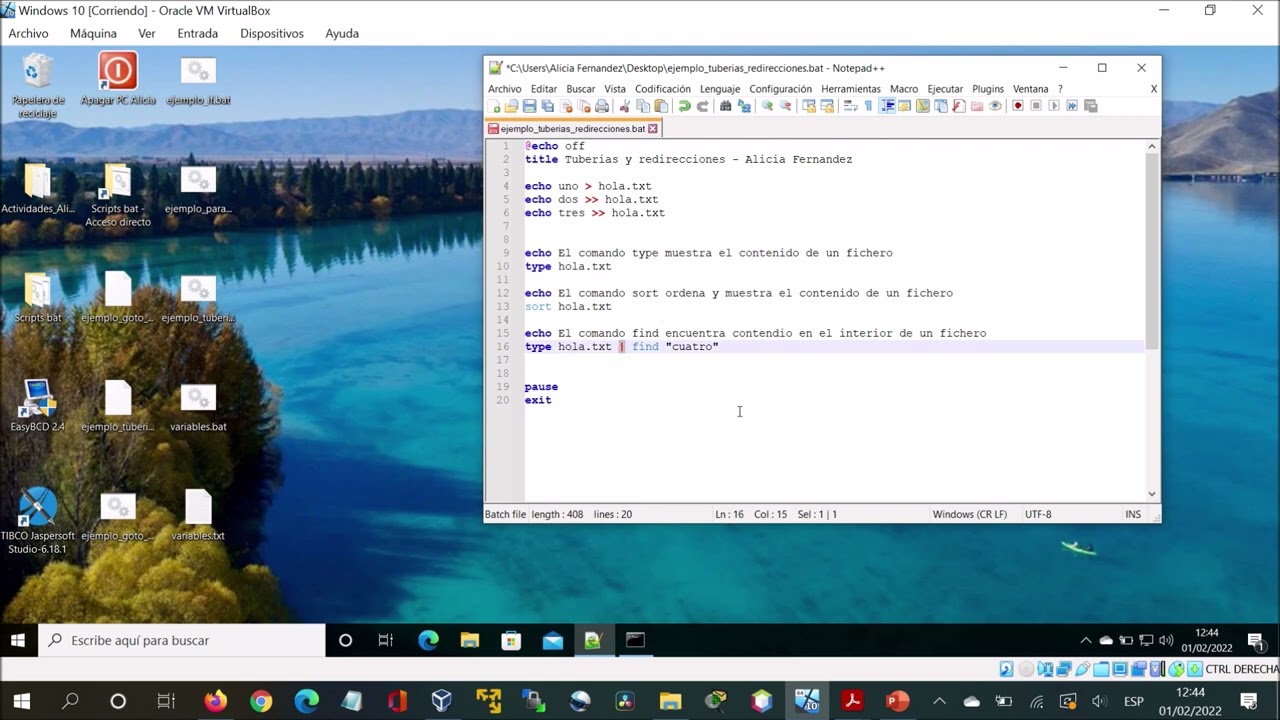This screenshot has width=1280, height=720.
Task: Select the variables.bat desktop file
Action: 198,405
